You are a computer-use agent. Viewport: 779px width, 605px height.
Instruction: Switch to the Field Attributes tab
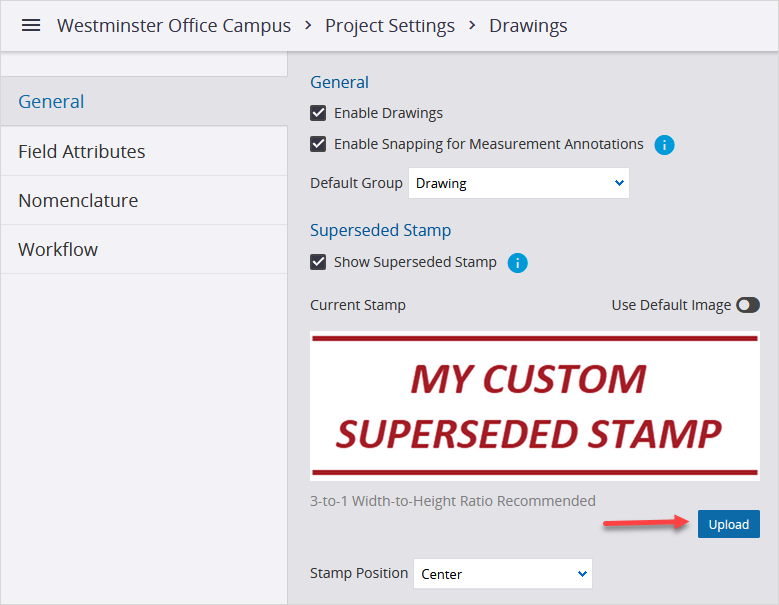pyautogui.click(x=82, y=152)
